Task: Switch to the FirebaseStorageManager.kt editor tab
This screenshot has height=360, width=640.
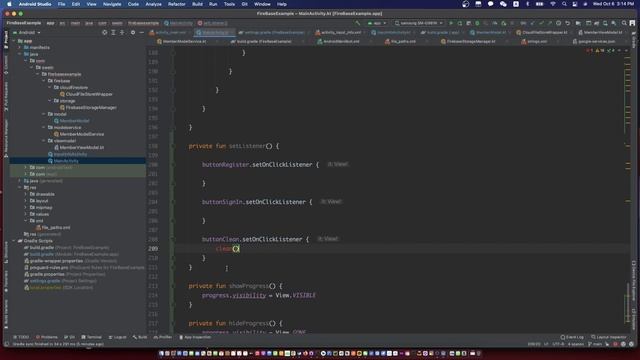Action: coord(470,41)
